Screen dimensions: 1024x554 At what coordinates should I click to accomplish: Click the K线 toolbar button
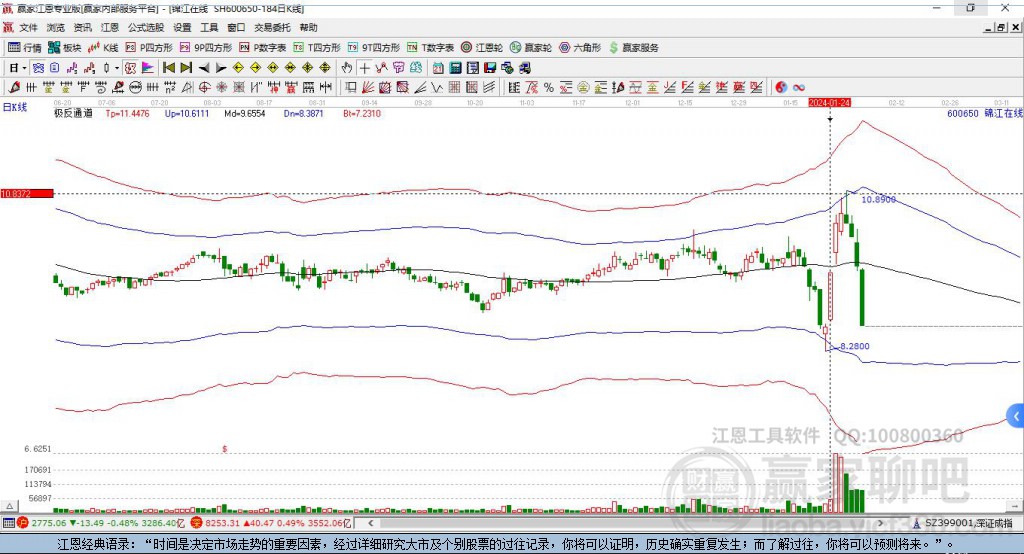pyautogui.click(x=103, y=48)
